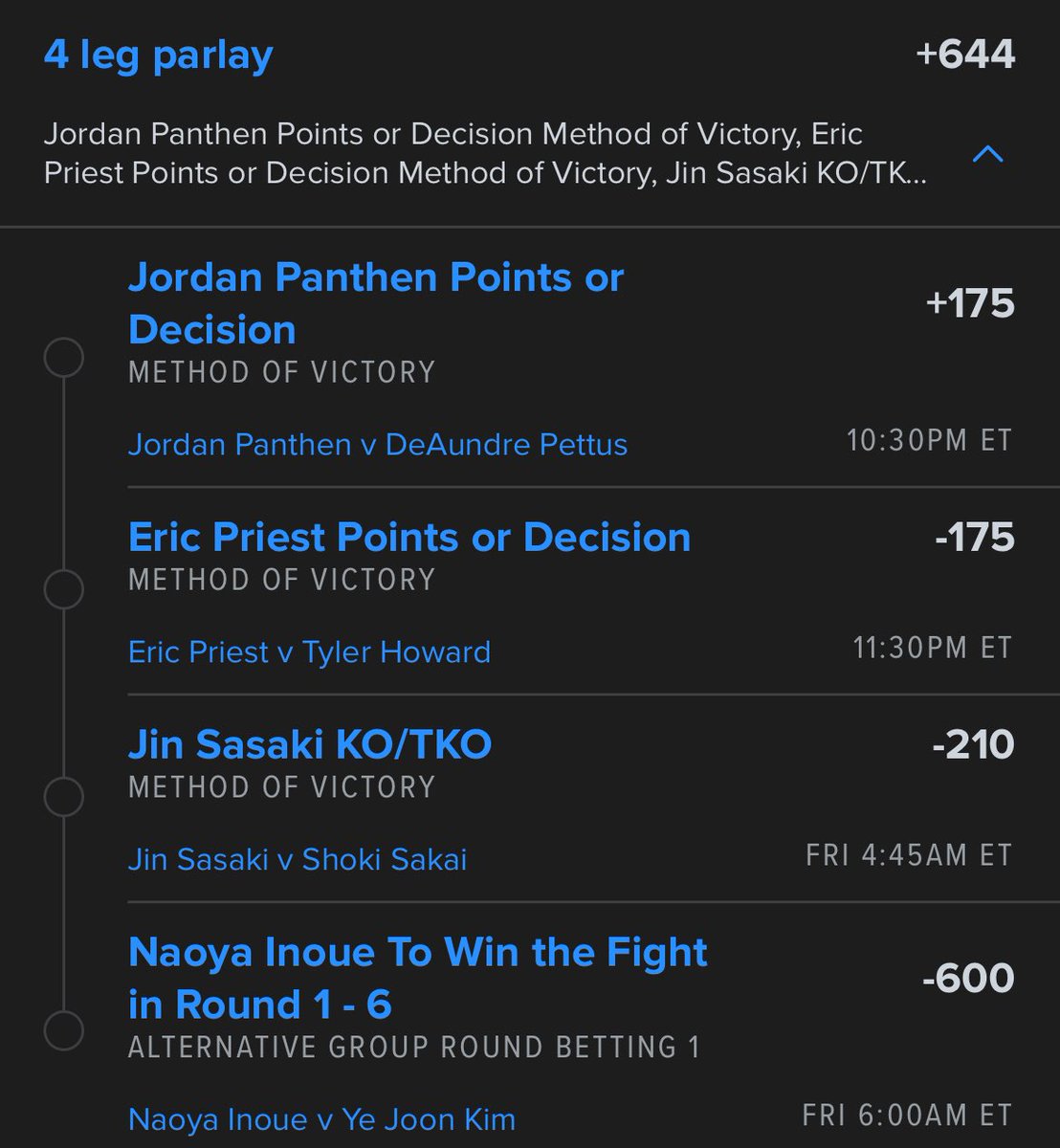Click the -600 odds for Naoya Inoue

[968, 978]
